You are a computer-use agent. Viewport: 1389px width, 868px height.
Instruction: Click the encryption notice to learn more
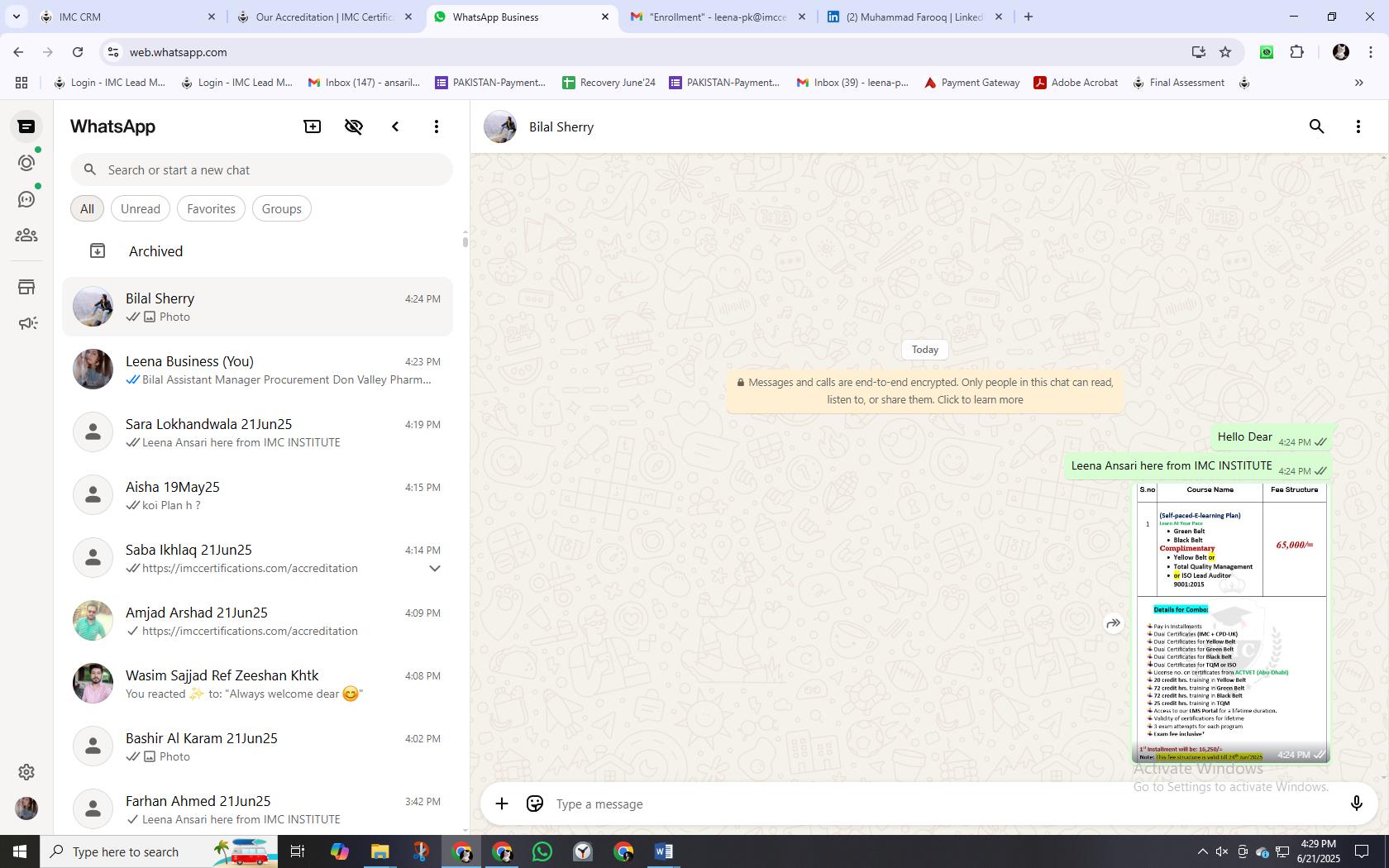tap(925, 391)
